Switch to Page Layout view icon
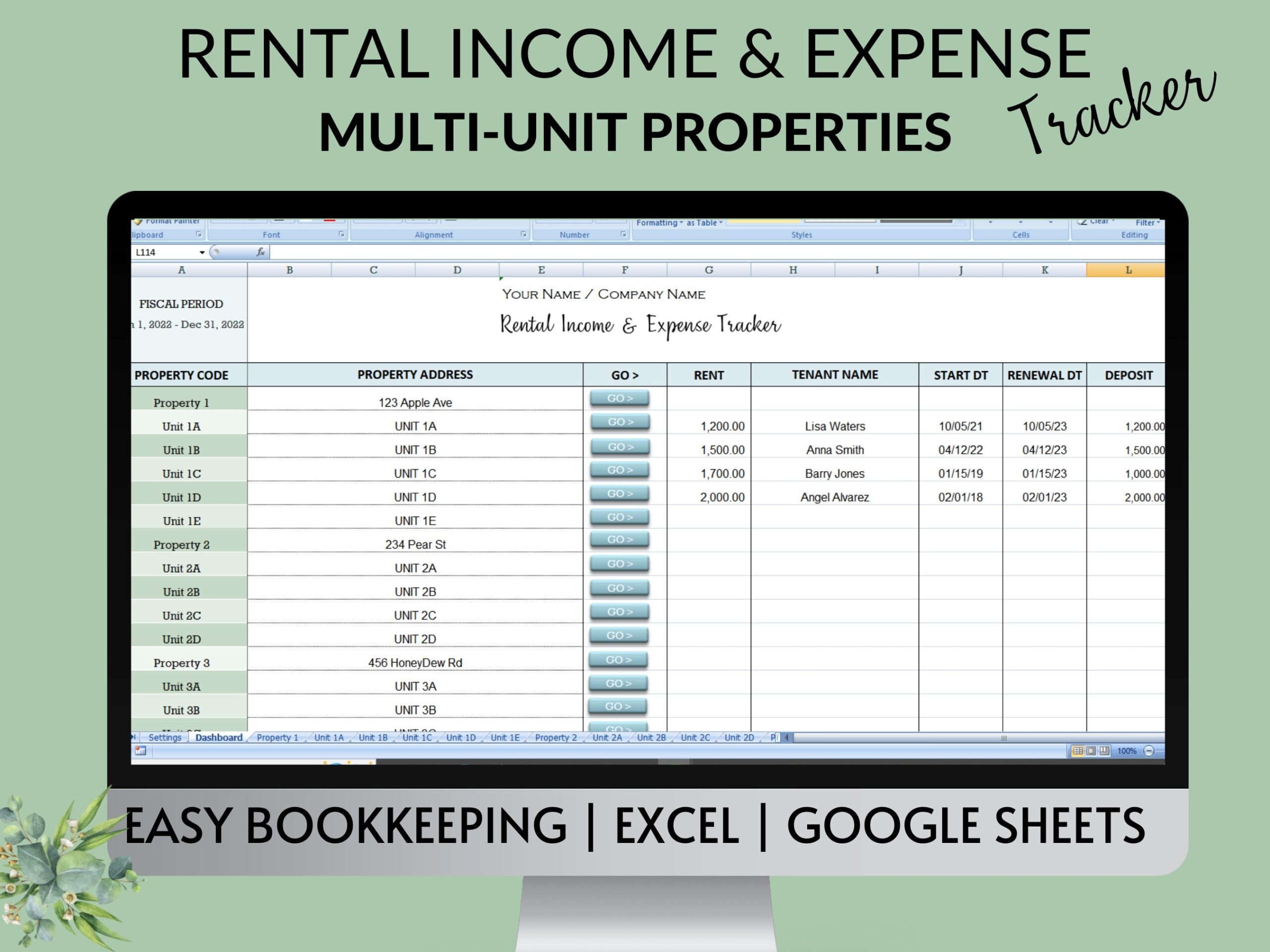Viewport: 1270px width, 952px height. tap(1090, 751)
